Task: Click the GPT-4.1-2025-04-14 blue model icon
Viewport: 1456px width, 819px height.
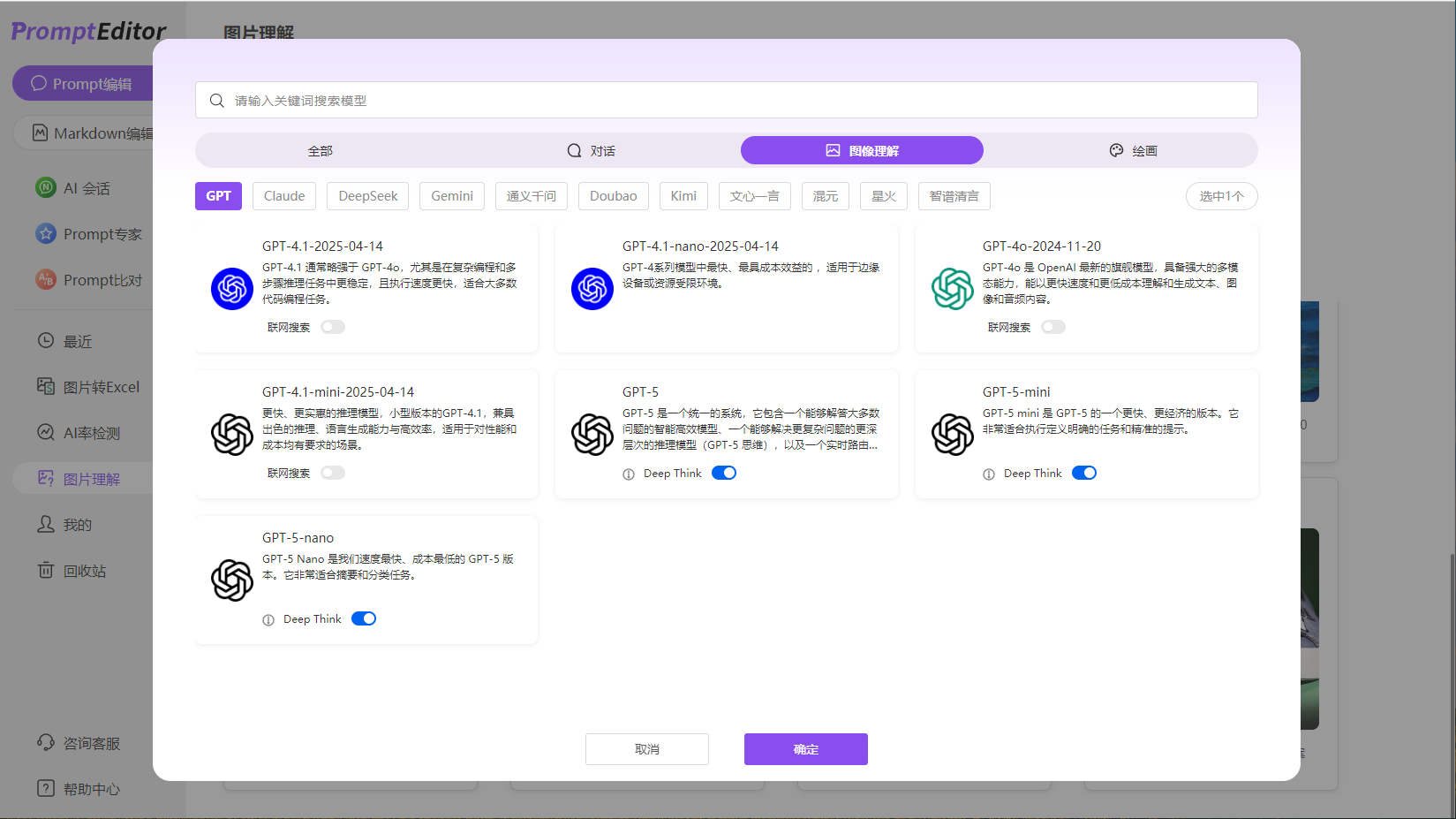Action: point(232,289)
